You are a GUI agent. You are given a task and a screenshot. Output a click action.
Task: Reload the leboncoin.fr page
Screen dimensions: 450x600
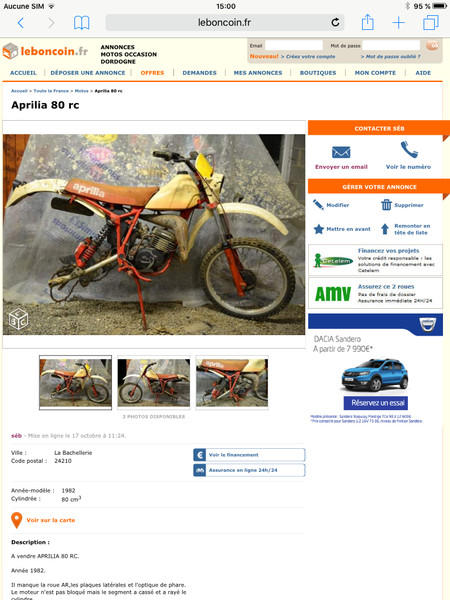click(335, 23)
